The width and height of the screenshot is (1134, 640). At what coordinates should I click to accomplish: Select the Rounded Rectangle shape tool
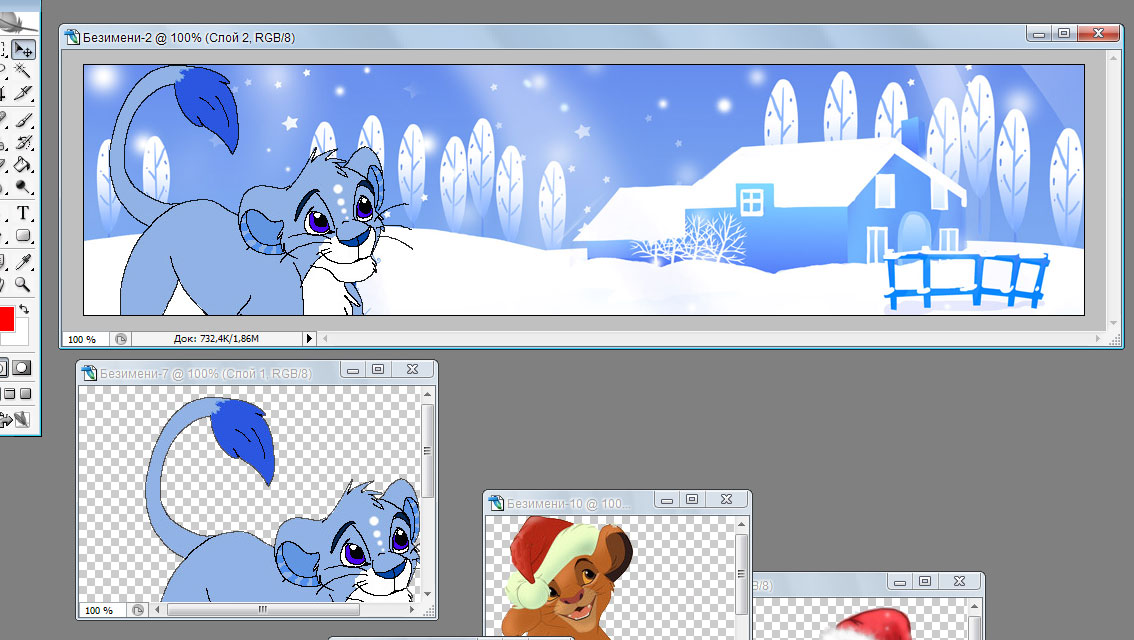pyautogui.click(x=22, y=236)
